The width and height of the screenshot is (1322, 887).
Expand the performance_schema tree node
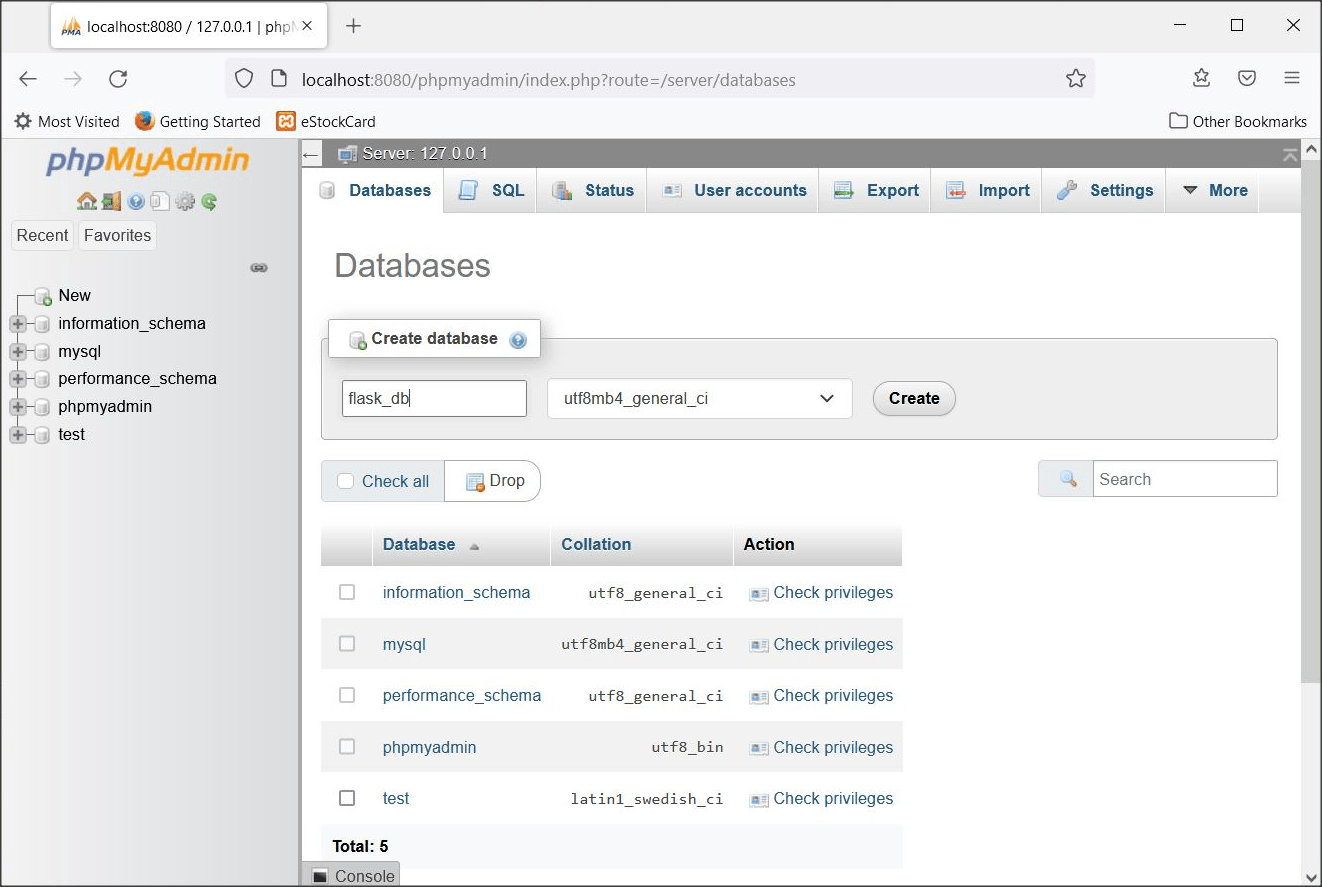point(18,378)
